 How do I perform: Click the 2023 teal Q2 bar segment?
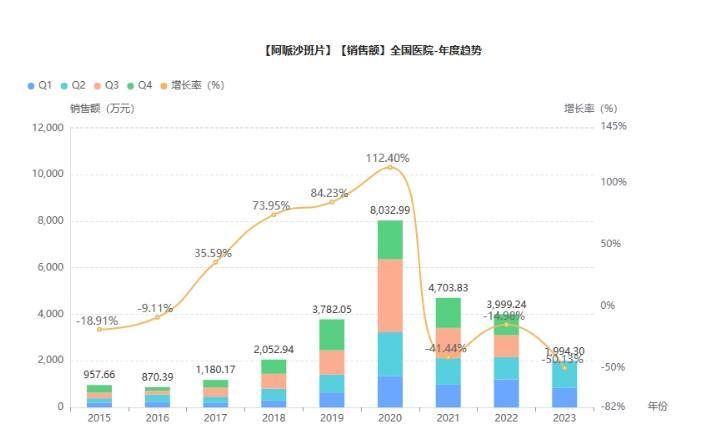coord(564,375)
